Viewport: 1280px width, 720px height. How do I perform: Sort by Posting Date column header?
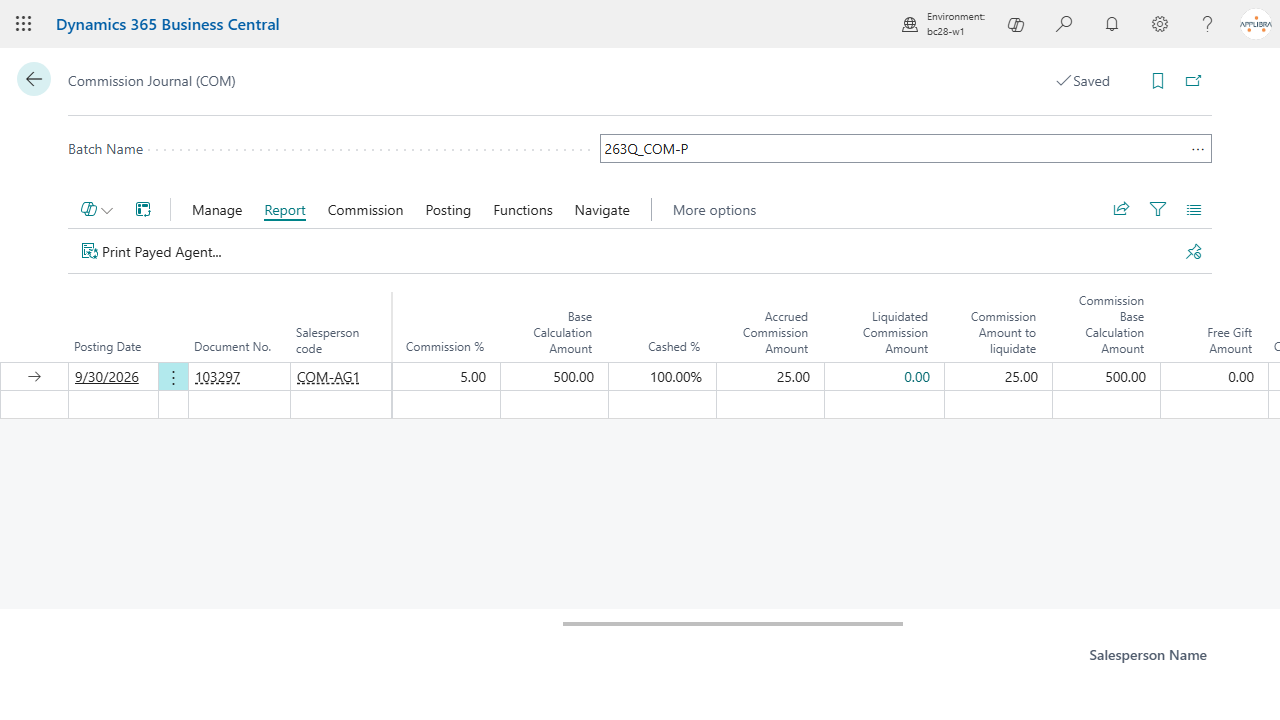pyautogui.click(x=108, y=347)
